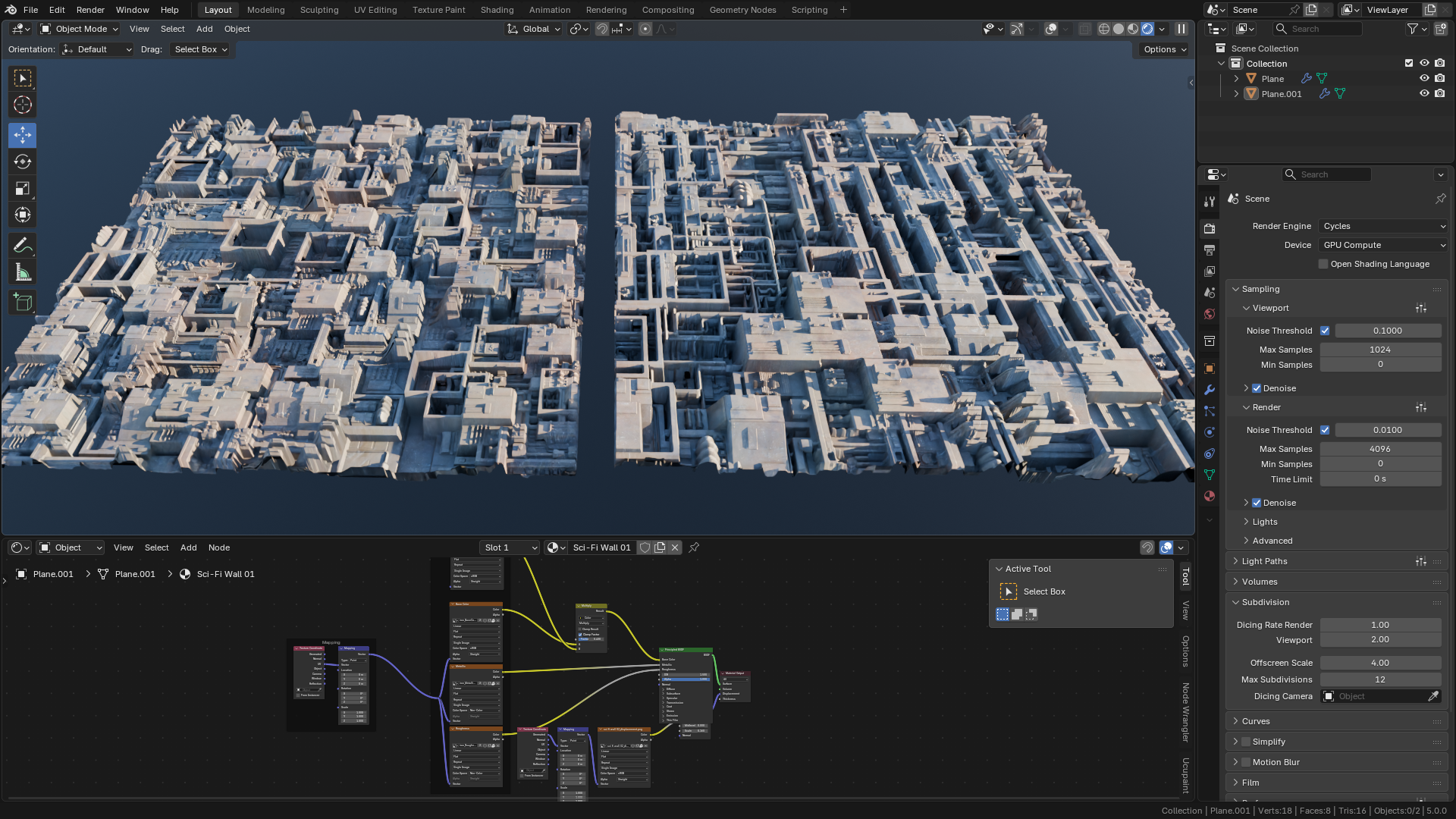Unlink the Sci-Fi Wall 01 material
1456x819 pixels.
(x=675, y=548)
